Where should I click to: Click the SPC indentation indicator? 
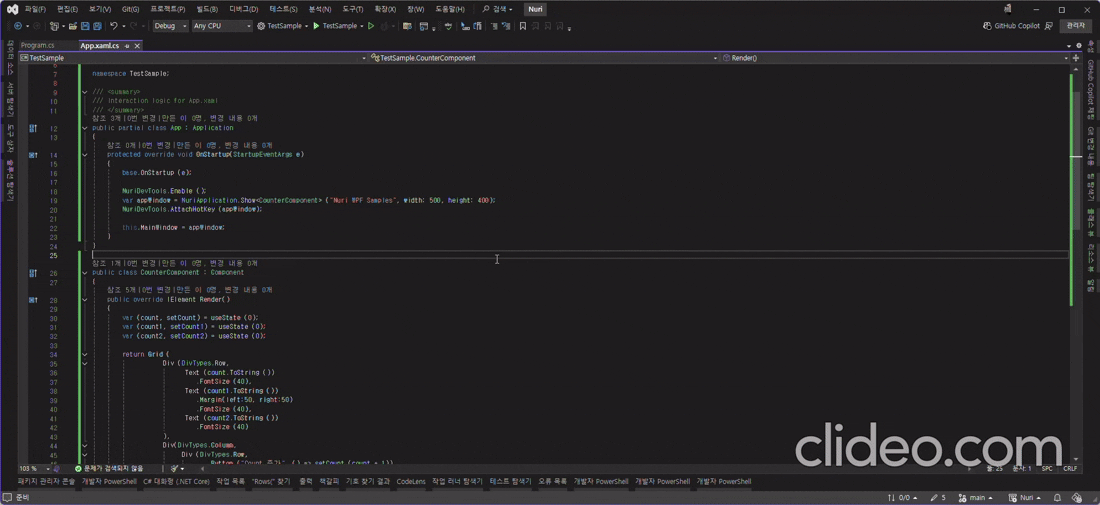[x=1047, y=468]
